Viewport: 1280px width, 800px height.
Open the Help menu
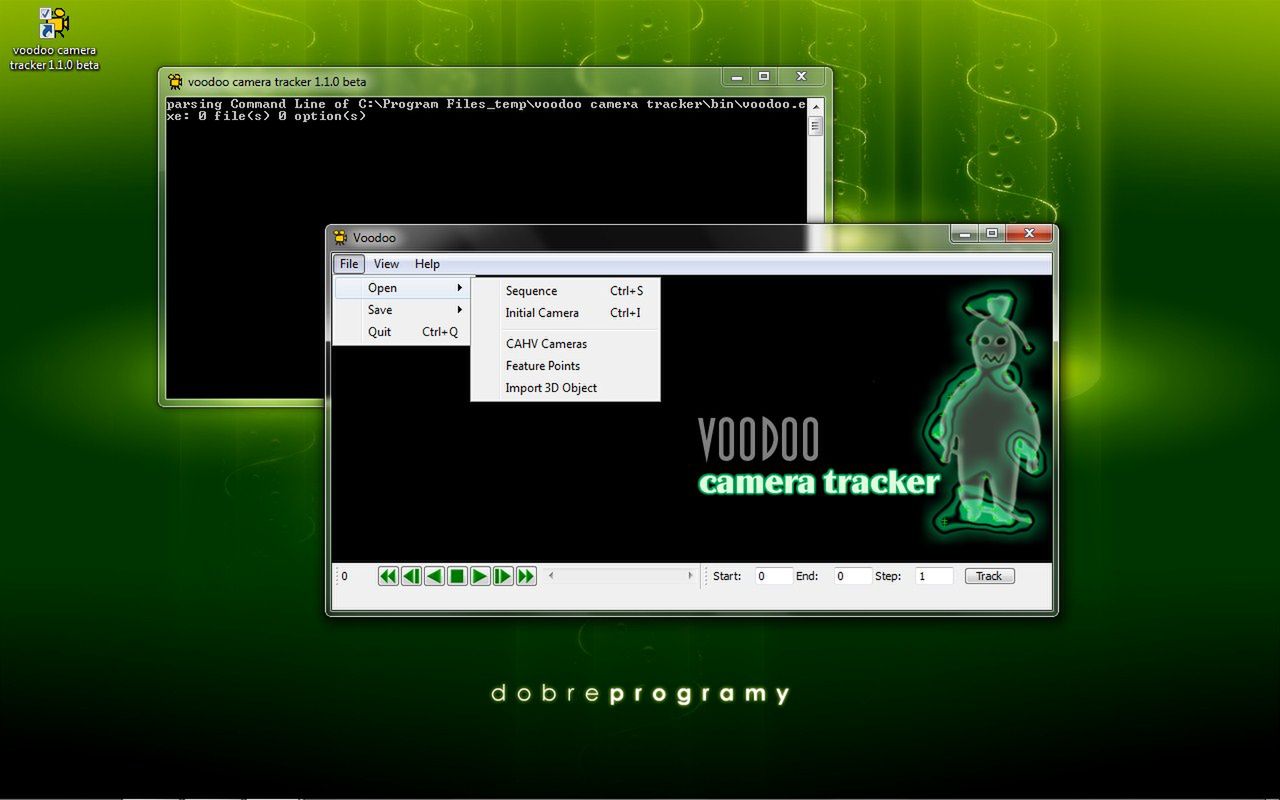(x=427, y=264)
